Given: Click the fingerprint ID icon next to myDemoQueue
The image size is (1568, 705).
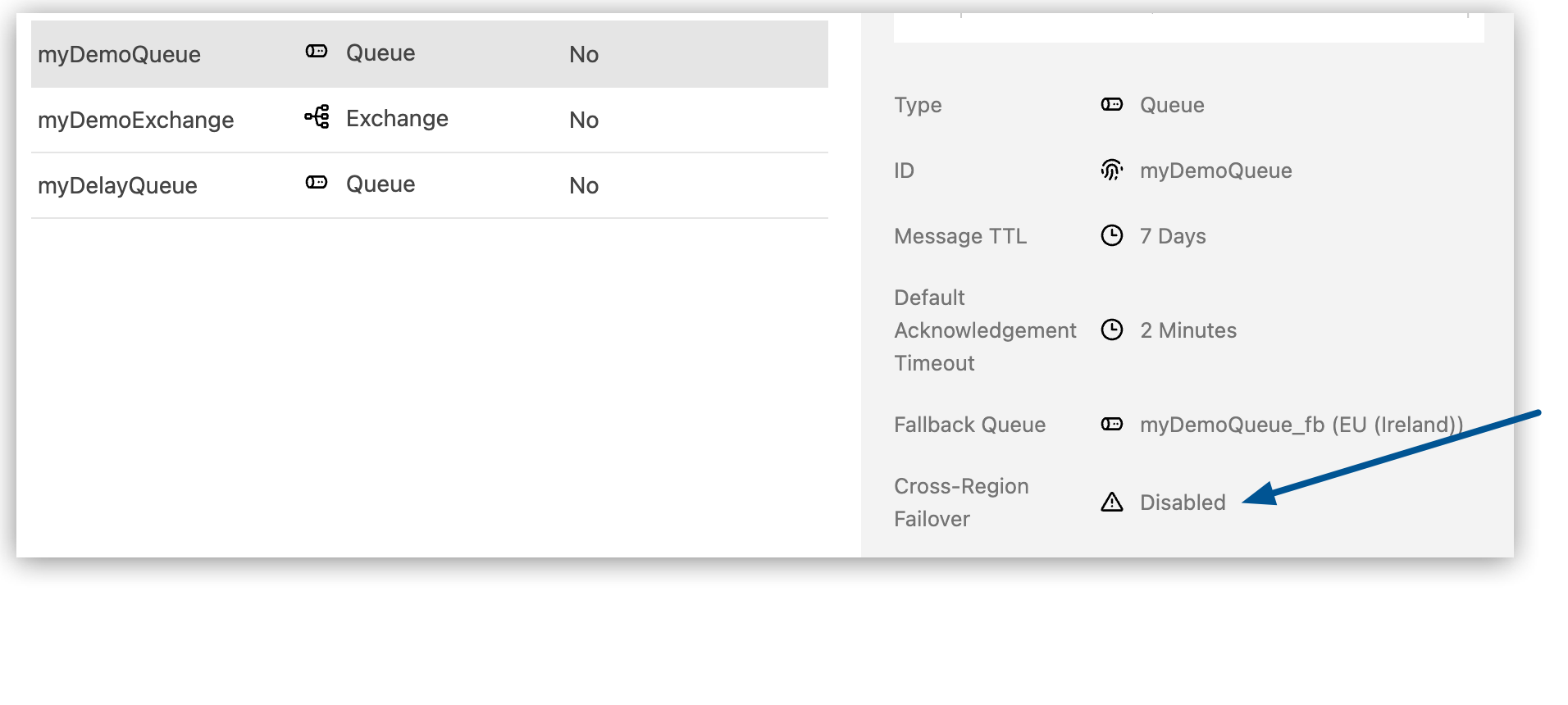Looking at the screenshot, I should pos(1111,170).
